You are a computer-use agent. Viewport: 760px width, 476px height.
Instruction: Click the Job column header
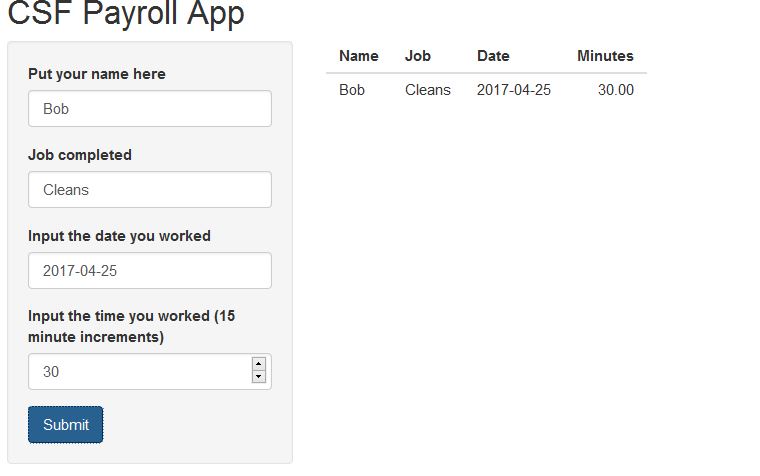tap(418, 56)
